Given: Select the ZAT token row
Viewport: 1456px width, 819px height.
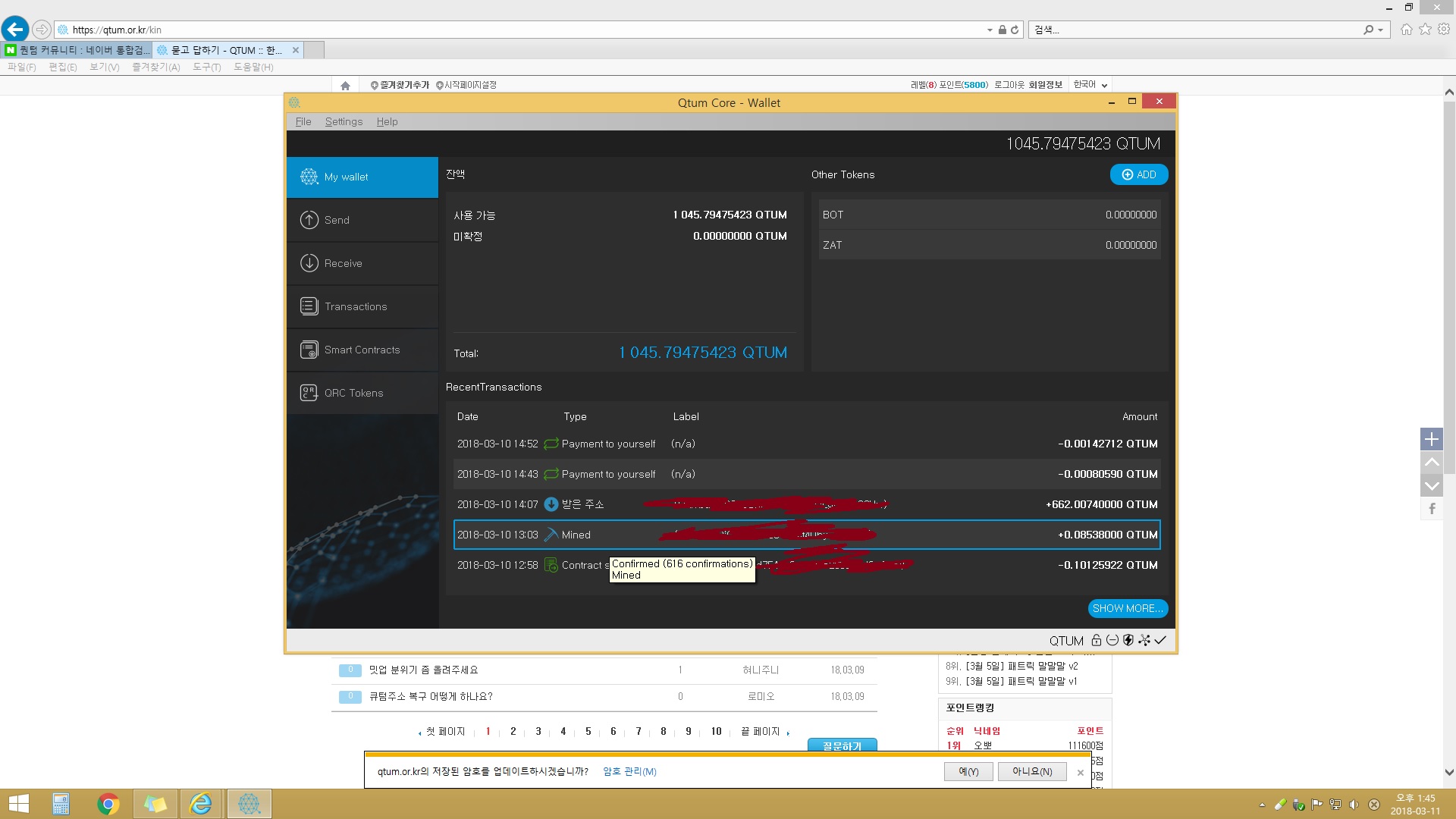Looking at the screenshot, I should pos(990,245).
